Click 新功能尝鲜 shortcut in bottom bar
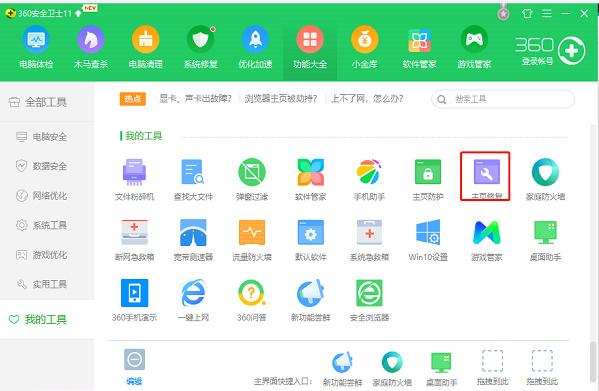The width and height of the screenshot is (599, 391). [342, 369]
